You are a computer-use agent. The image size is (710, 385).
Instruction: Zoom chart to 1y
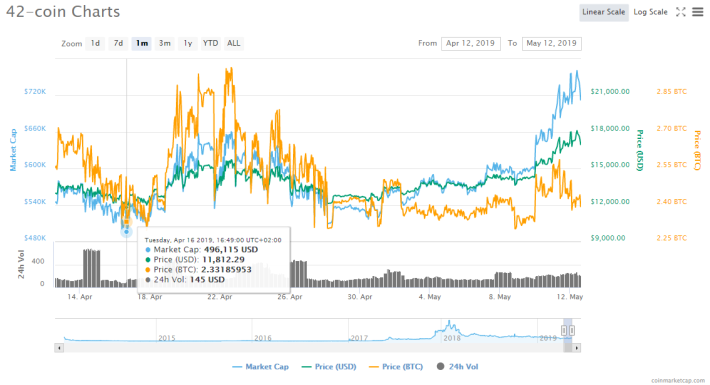tap(187, 43)
